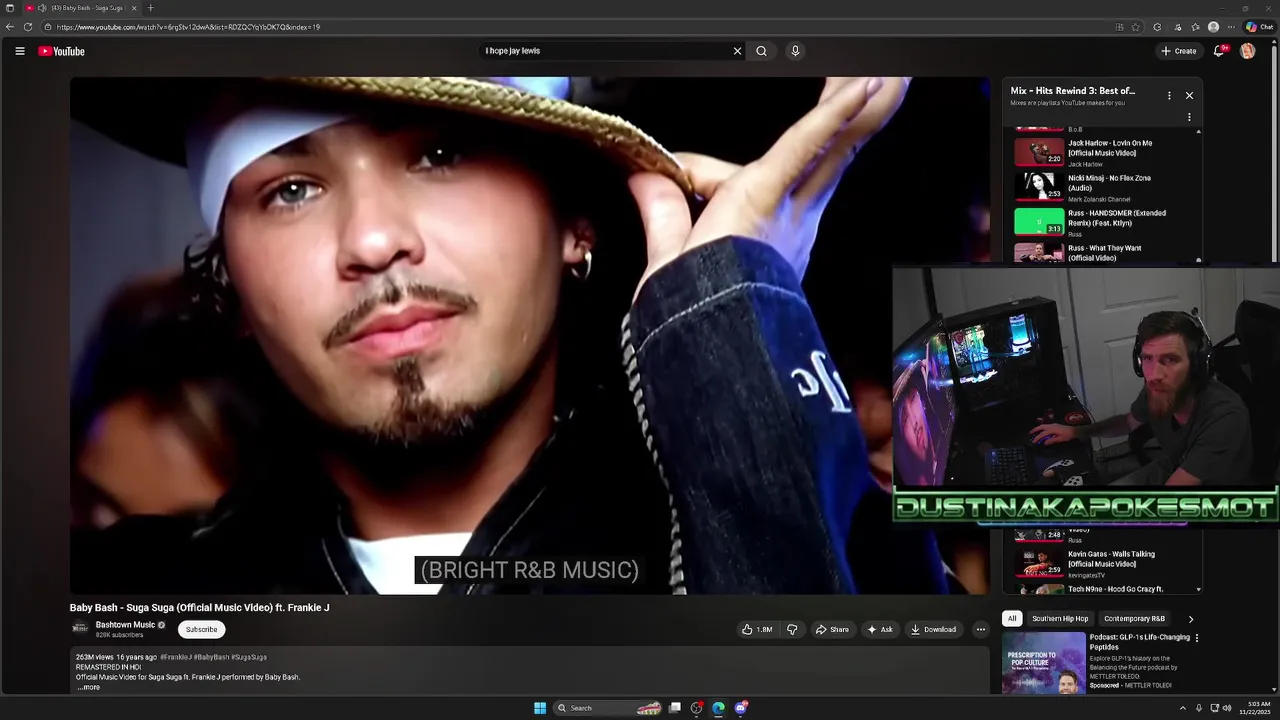Click the #BabyBash hashtag
Screen dimensions: 1280x720
(211, 657)
